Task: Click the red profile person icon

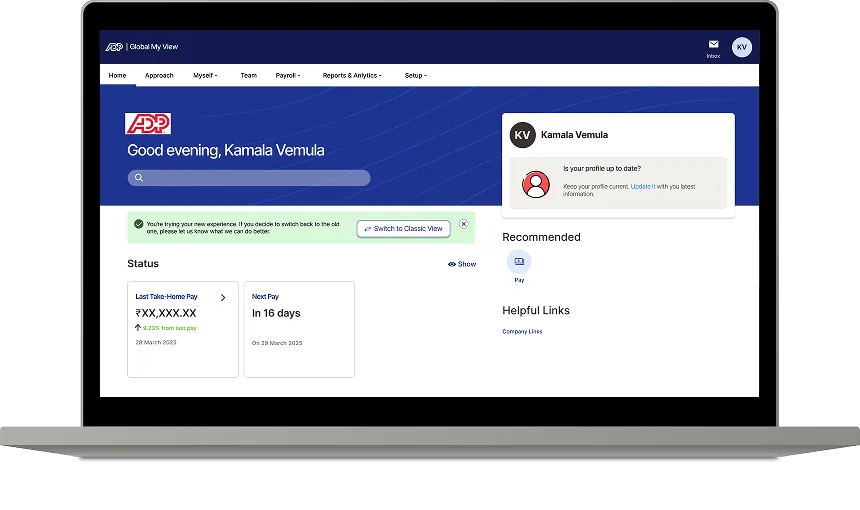Action: [536, 184]
